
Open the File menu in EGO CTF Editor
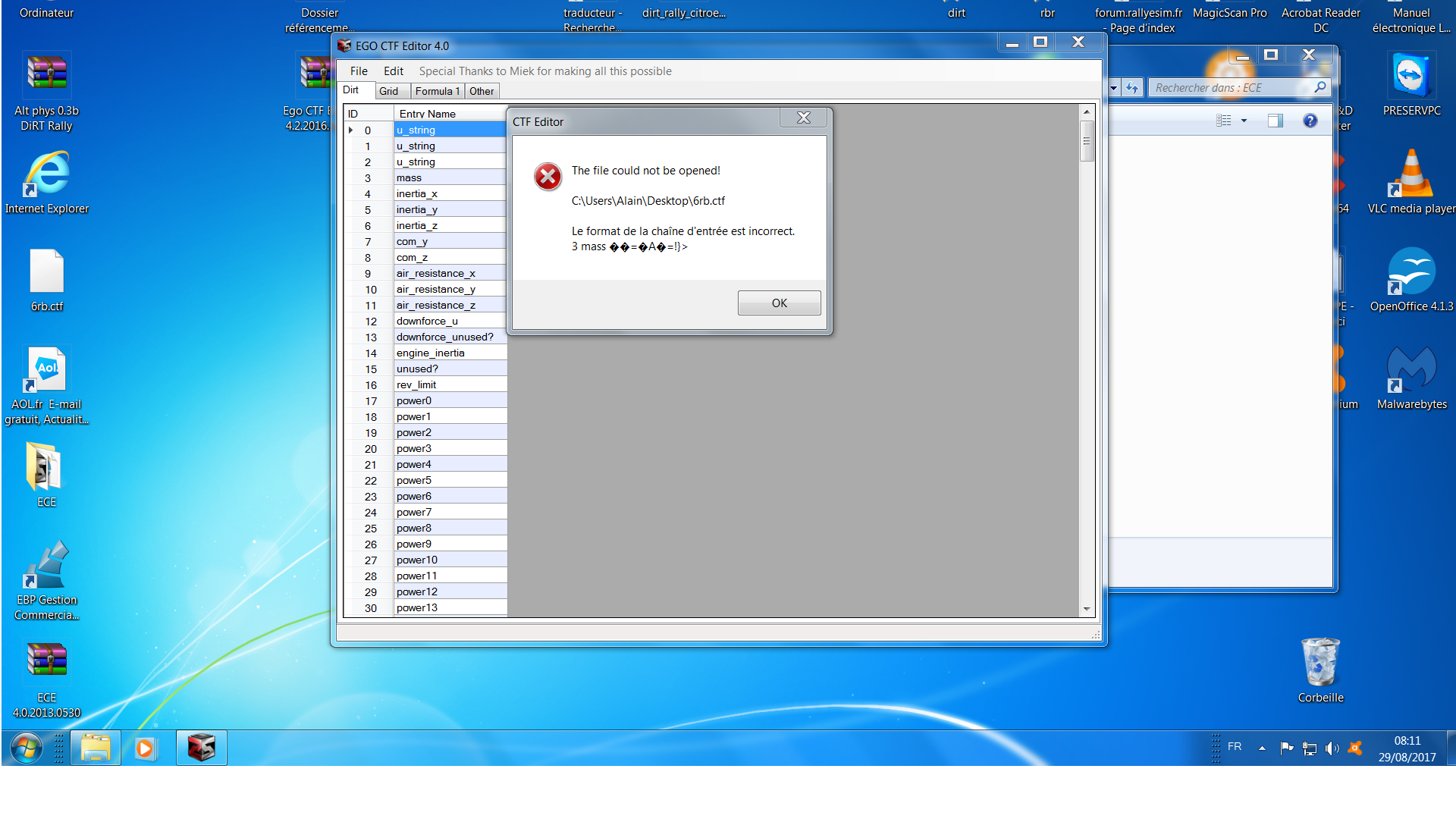358,71
